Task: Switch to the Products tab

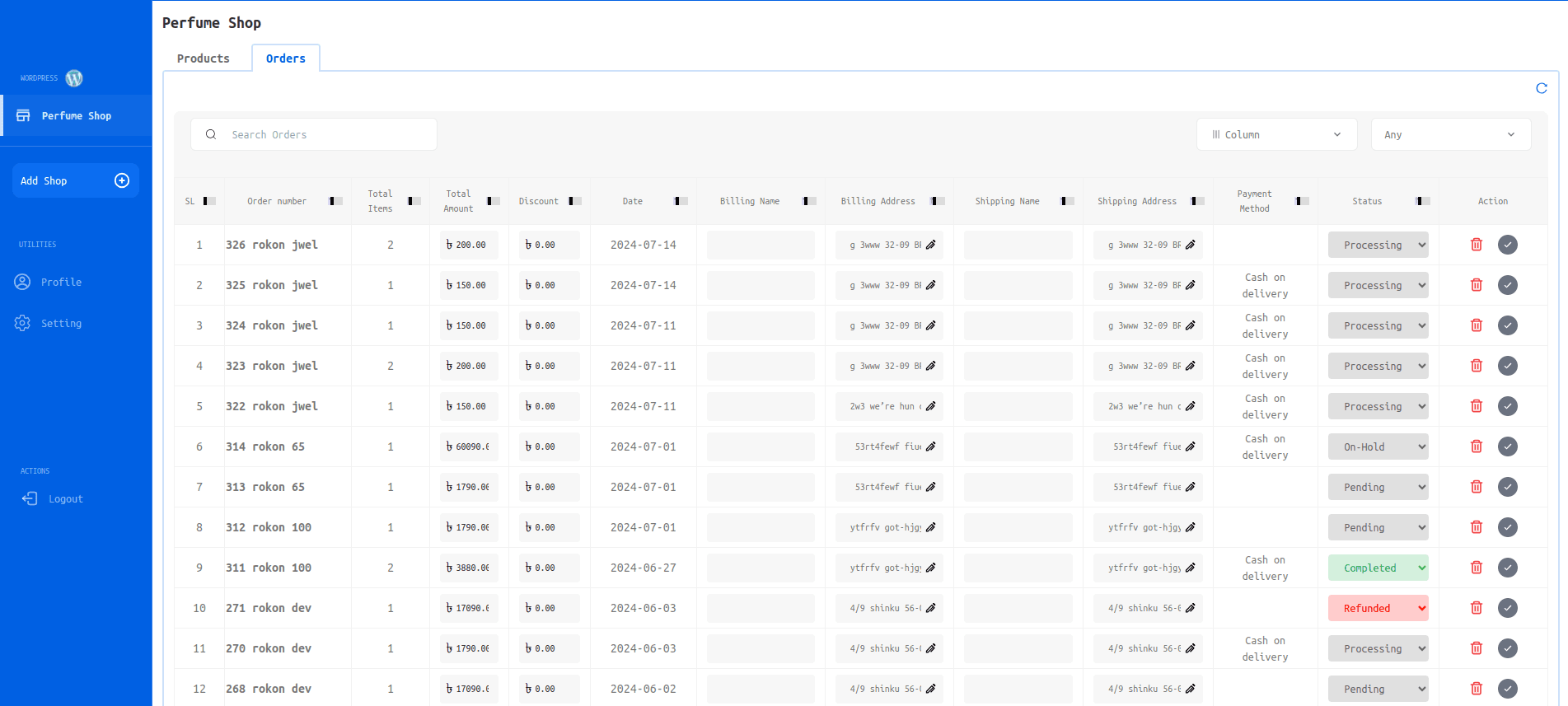Action: tap(204, 58)
